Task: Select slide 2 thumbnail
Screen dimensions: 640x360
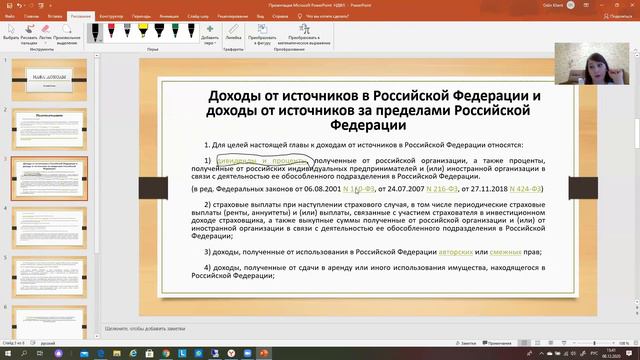Action: (49, 129)
